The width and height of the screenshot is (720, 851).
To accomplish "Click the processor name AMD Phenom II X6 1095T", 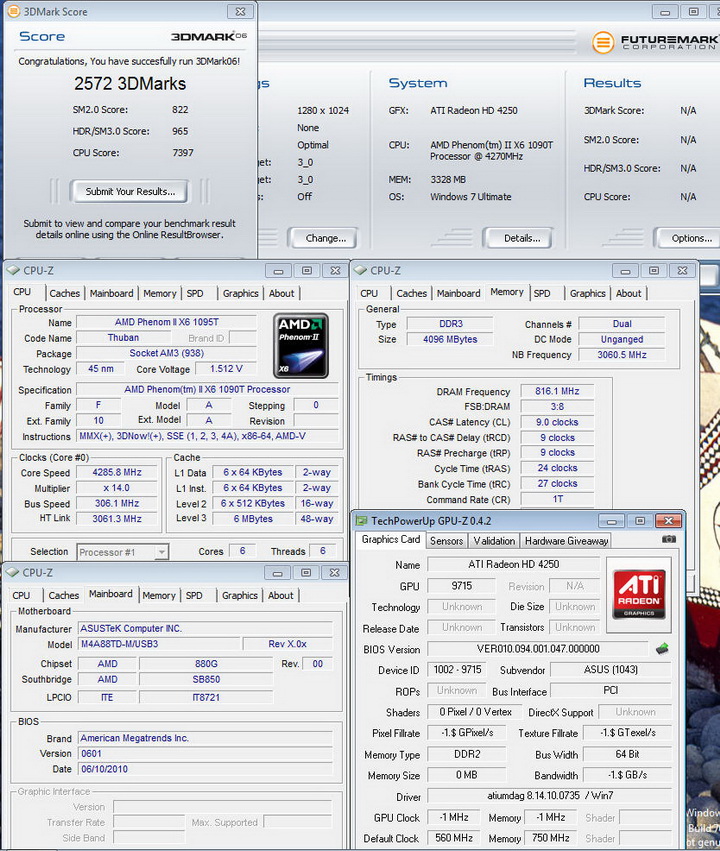I will point(167,322).
